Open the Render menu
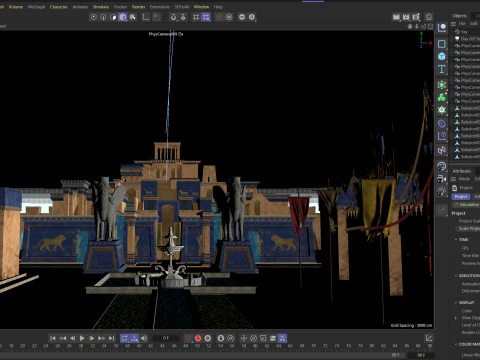Viewport: 480px width, 360px height. pyautogui.click(x=138, y=7)
